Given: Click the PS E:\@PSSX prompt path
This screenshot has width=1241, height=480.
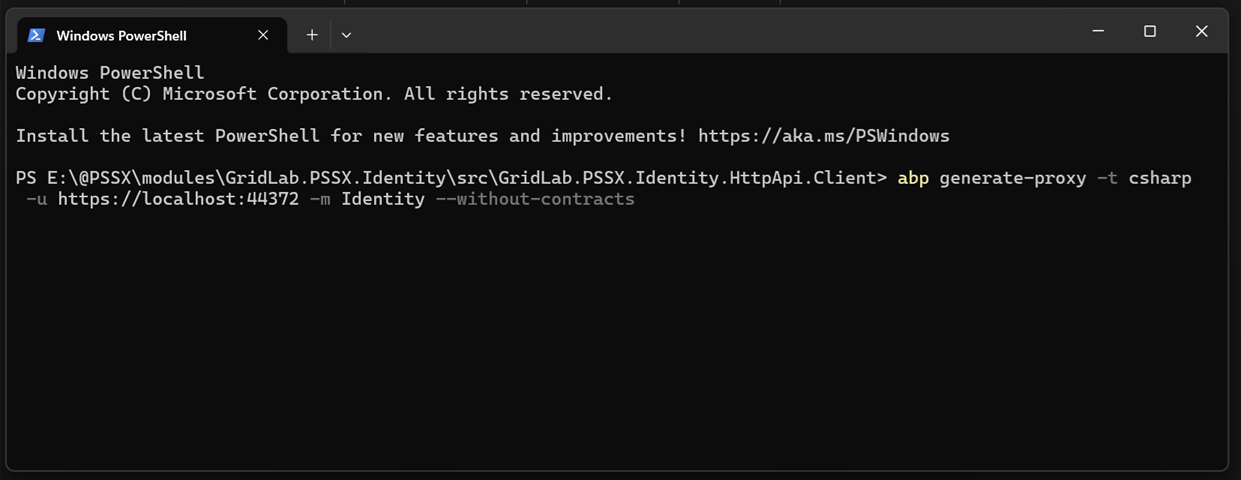Looking at the screenshot, I should 451,178.
